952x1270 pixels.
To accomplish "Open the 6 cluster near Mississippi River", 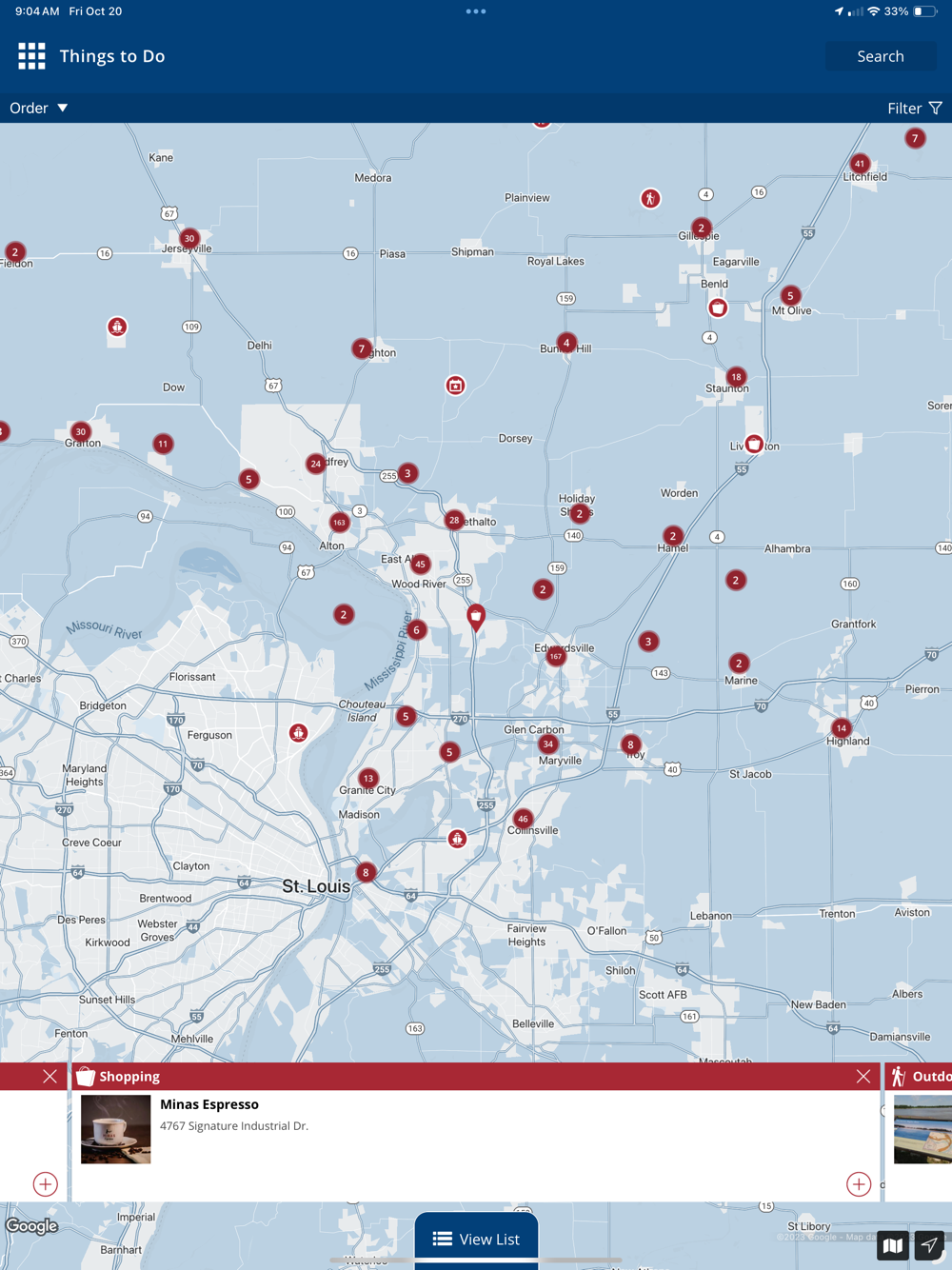I will point(416,630).
